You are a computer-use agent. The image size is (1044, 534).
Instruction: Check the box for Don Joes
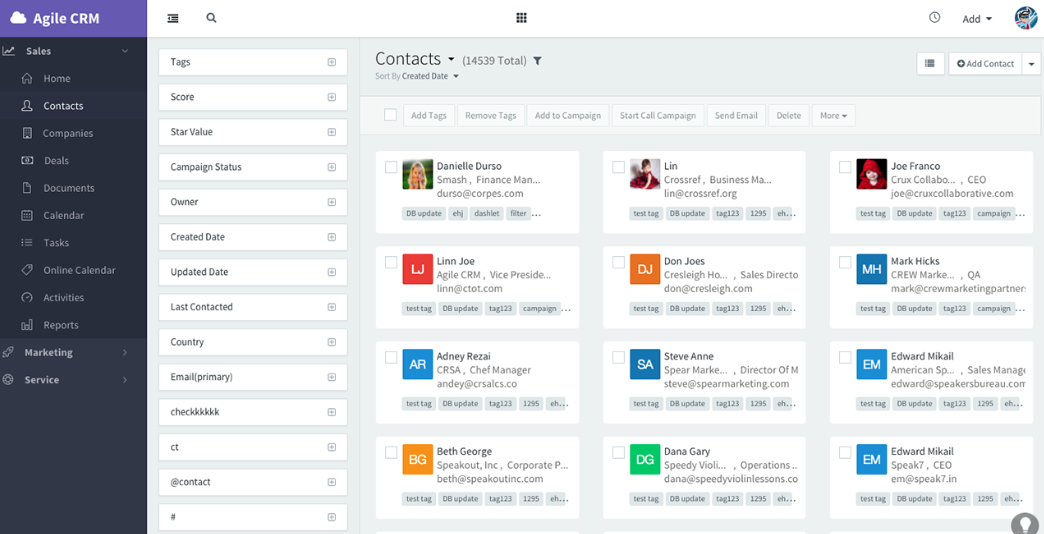coord(619,262)
